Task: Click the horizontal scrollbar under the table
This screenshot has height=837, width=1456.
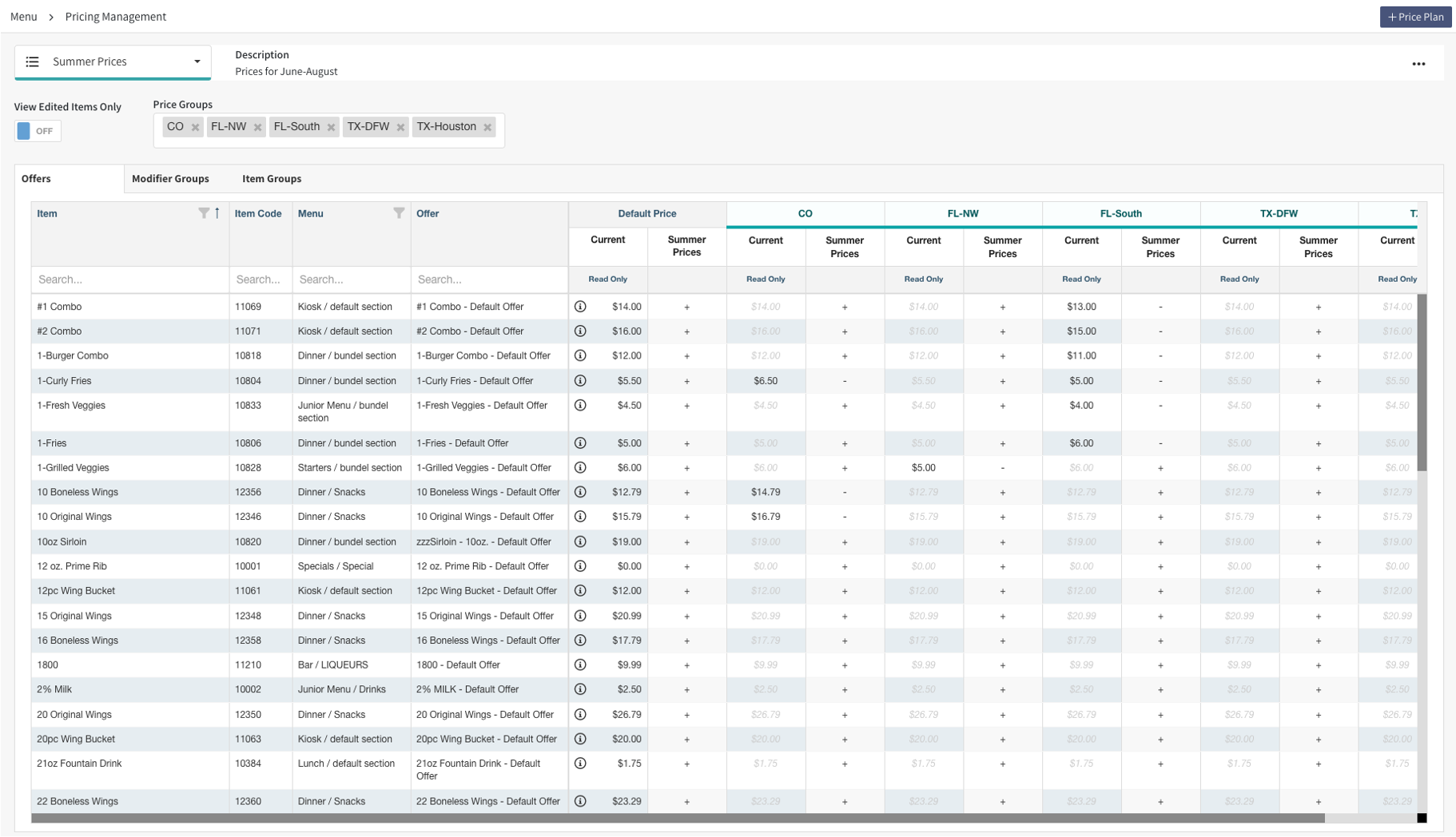Action: coord(678,819)
